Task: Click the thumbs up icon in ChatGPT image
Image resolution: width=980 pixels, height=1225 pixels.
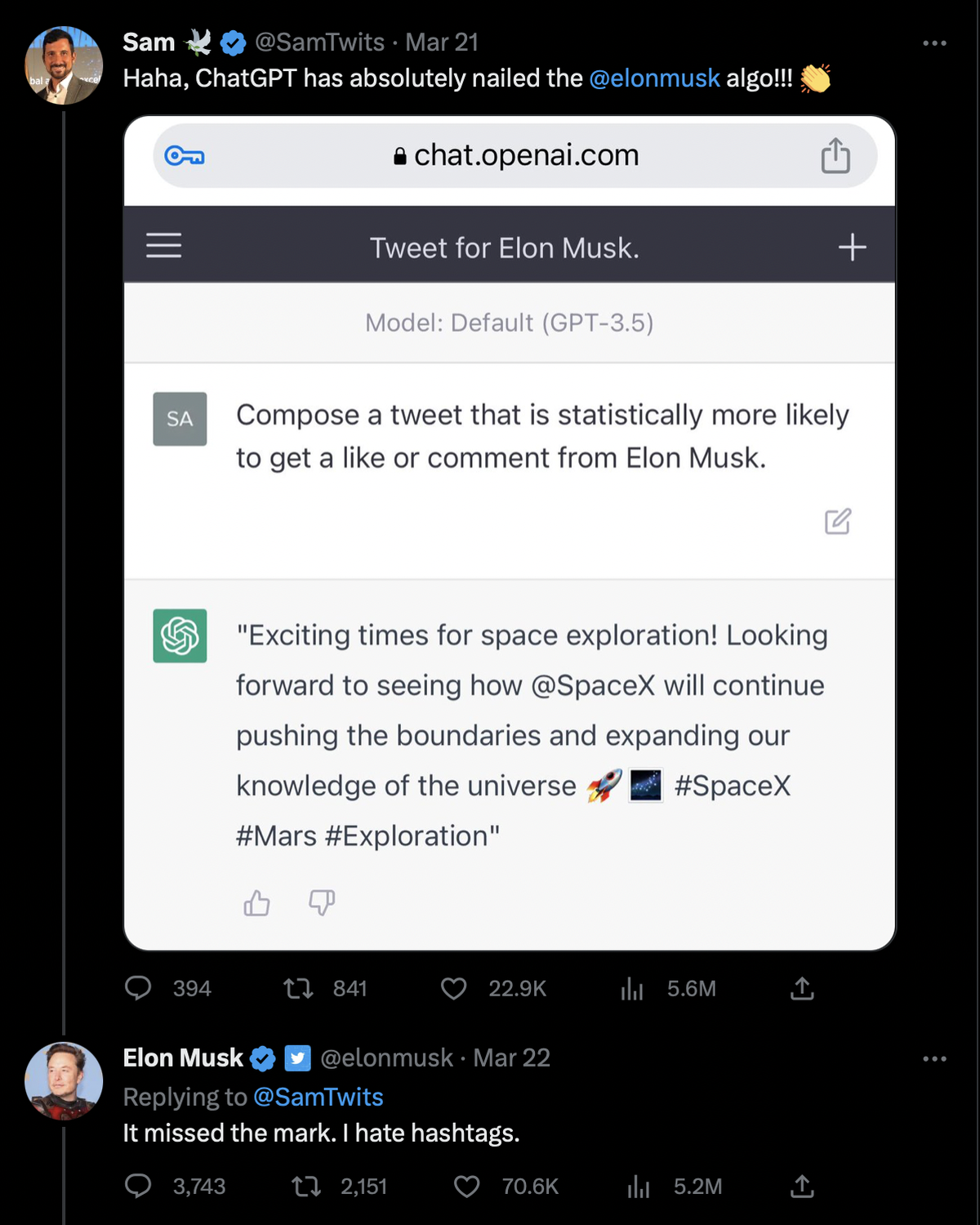Action: (x=257, y=902)
